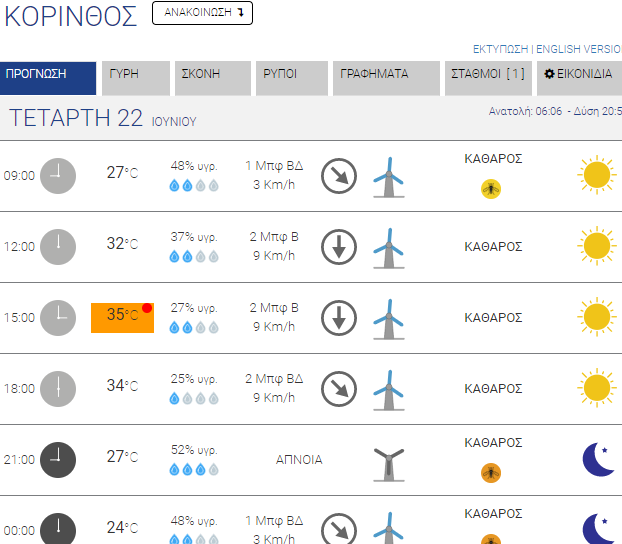Click the north wind arrow icon at 12:00
622x544 pixels.
pos(339,247)
